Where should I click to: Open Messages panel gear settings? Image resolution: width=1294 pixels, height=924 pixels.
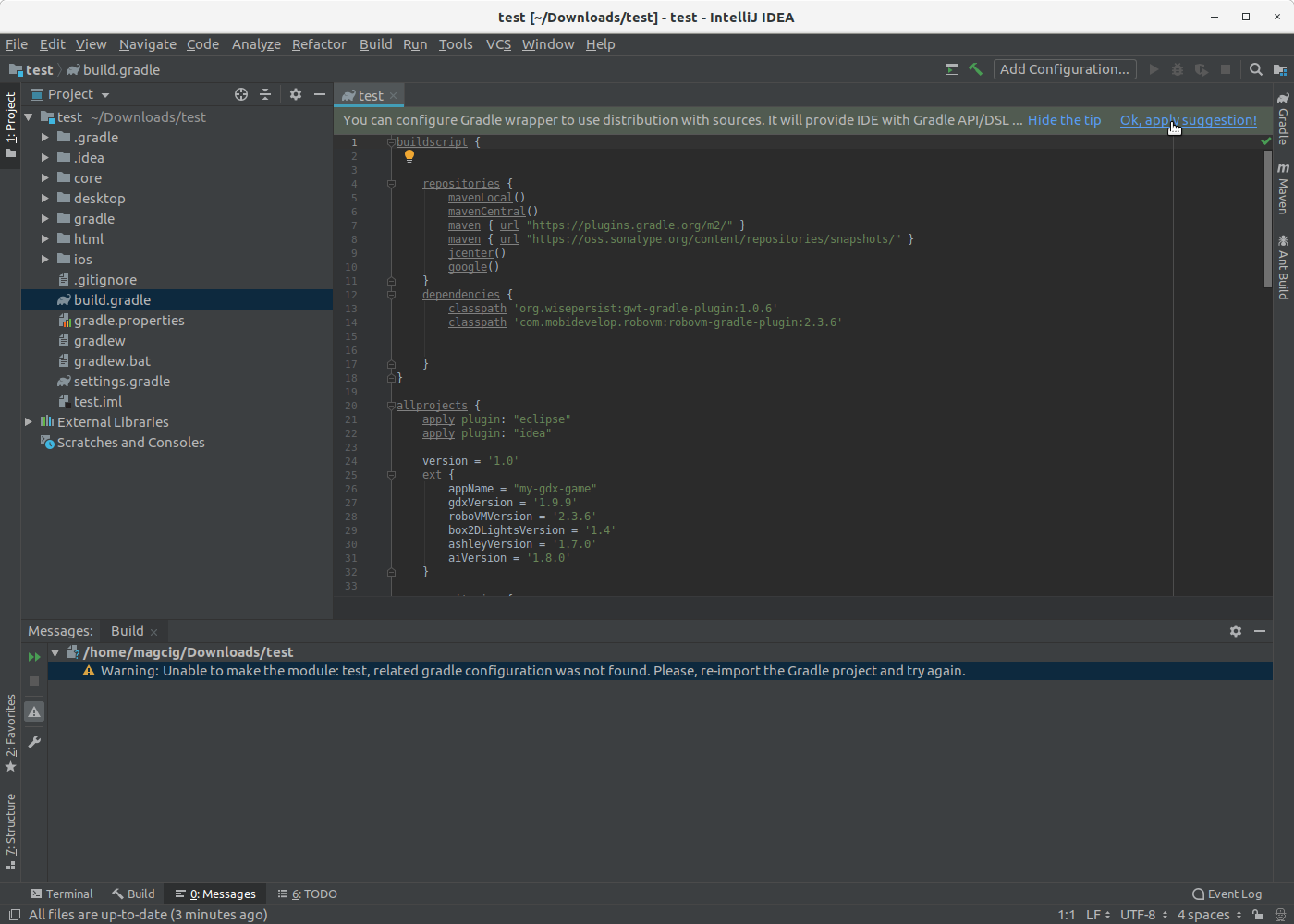point(1236,631)
